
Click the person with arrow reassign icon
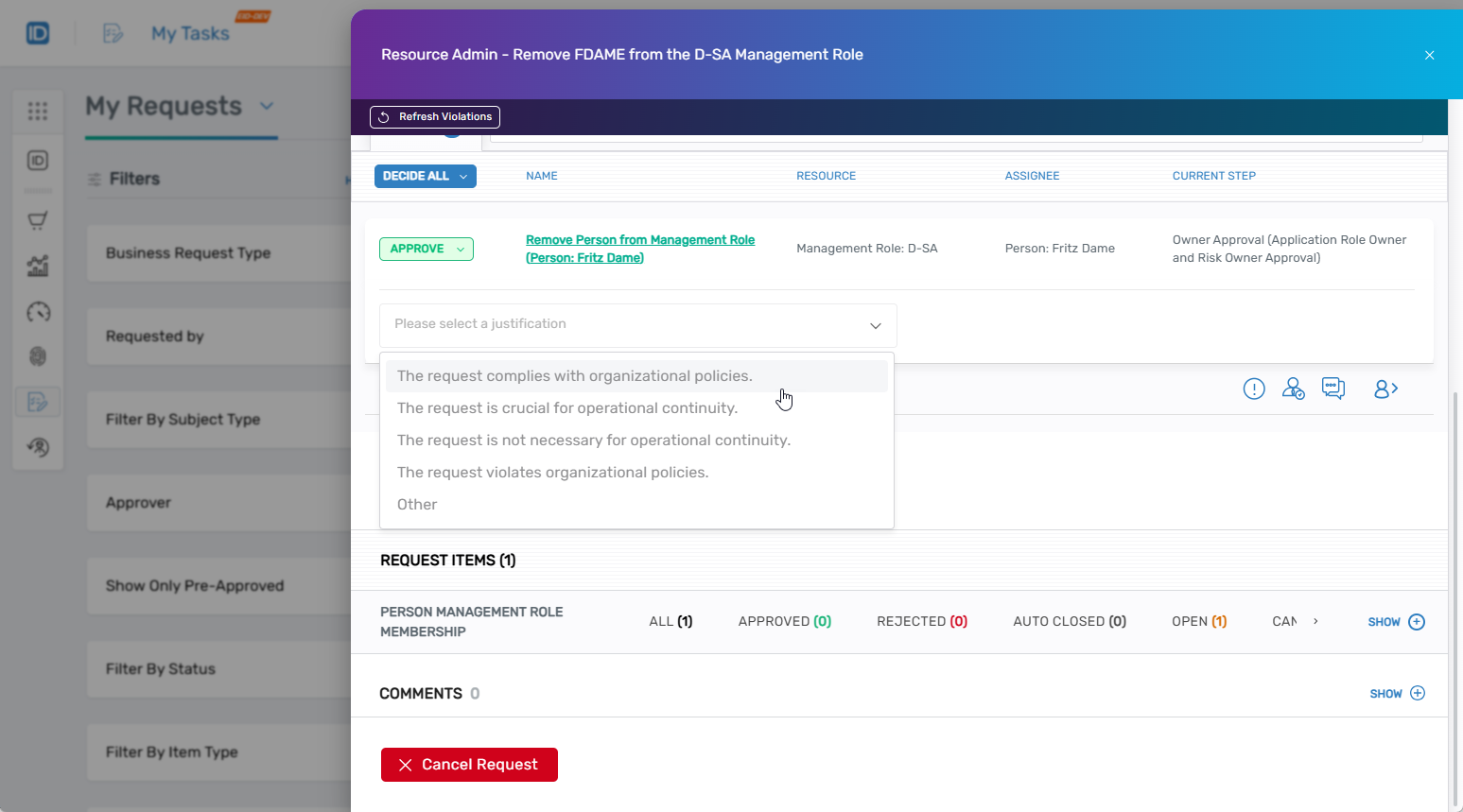tap(1385, 389)
